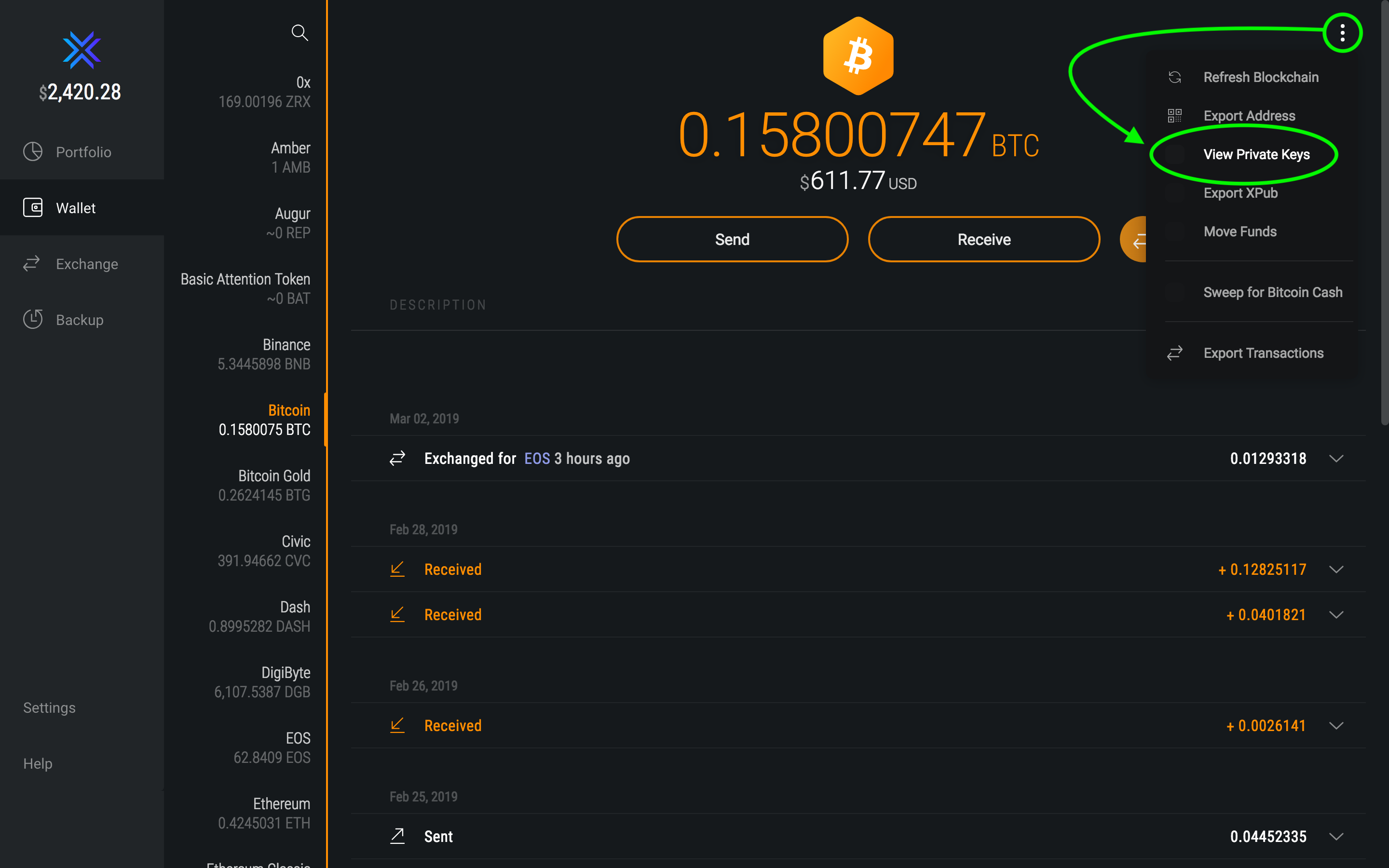Open the Portfolio section
The width and height of the screenshot is (1389, 868).
pyautogui.click(x=82, y=151)
